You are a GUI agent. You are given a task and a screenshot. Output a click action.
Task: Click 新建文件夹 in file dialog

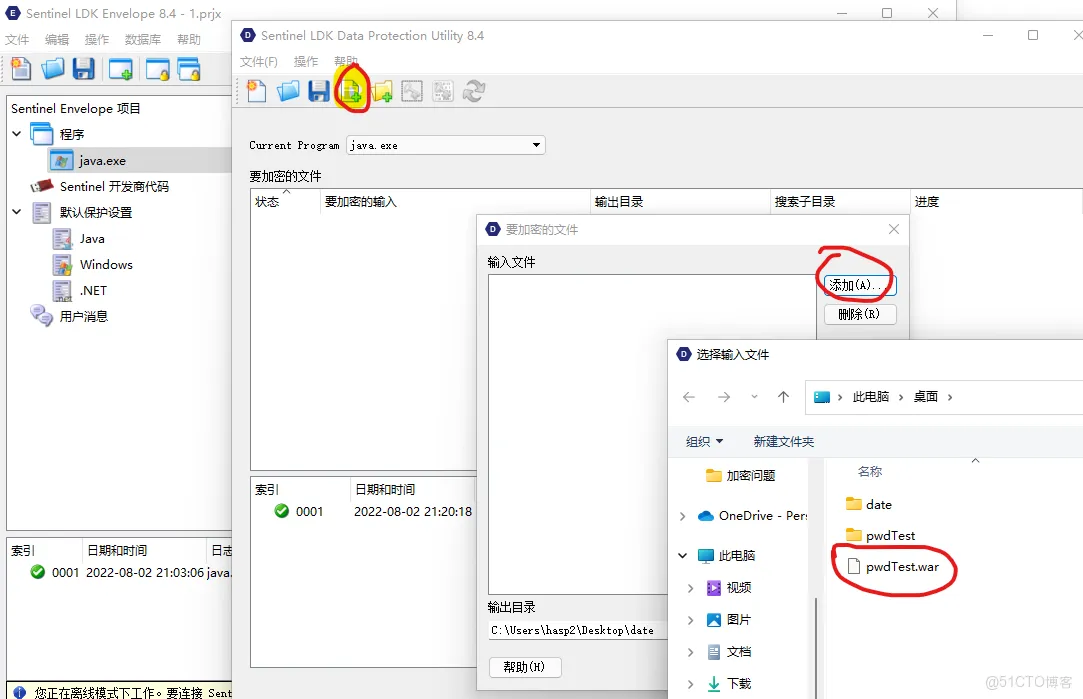click(x=783, y=441)
